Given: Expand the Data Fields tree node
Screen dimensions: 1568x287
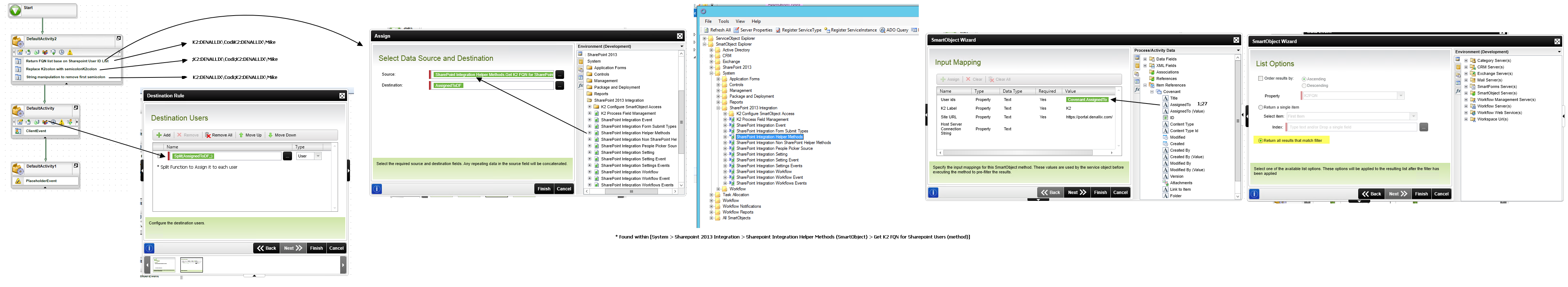Looking at the screenshot, I should [1145, 59].
